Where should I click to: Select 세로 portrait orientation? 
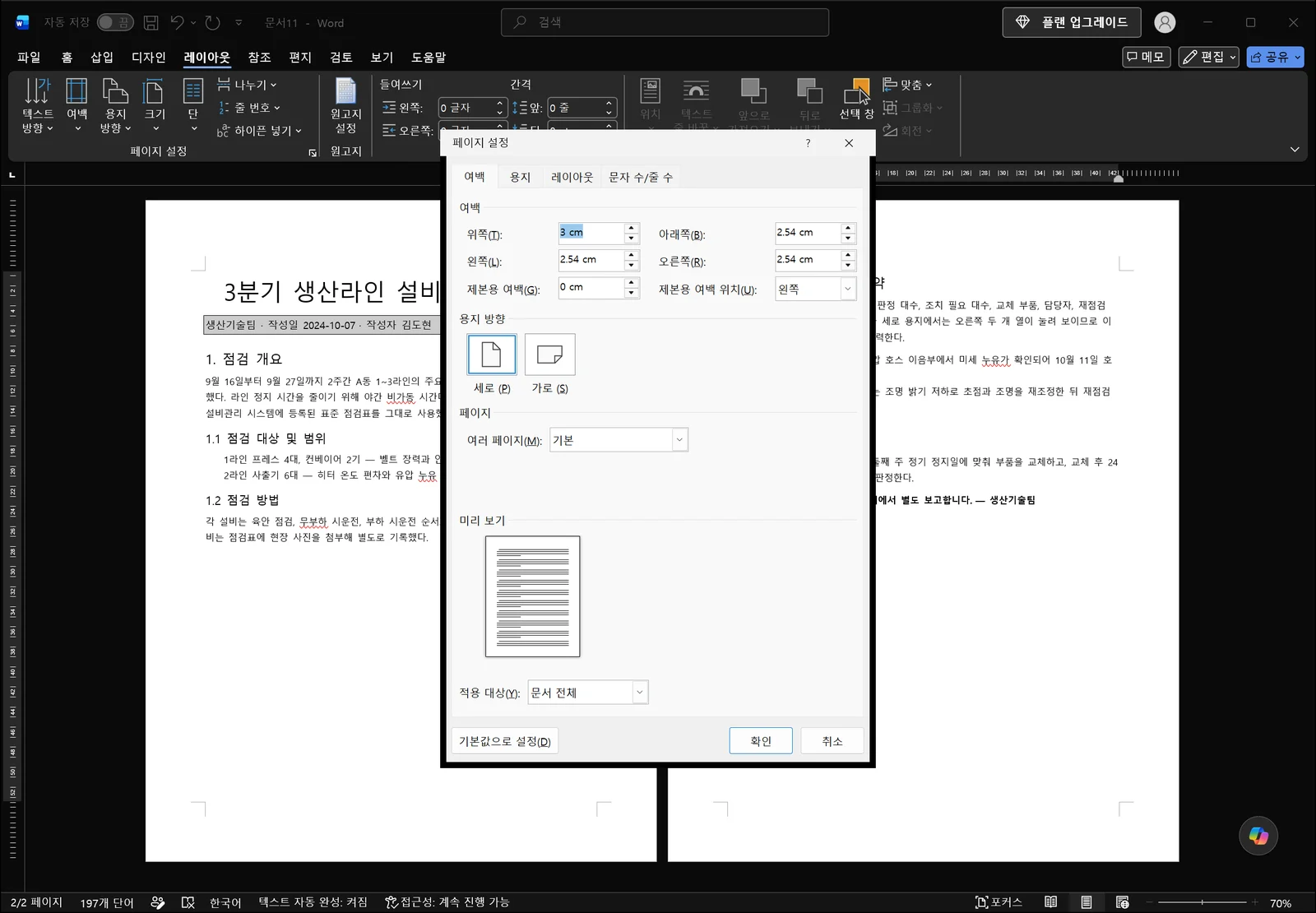(x=492, y=355)
